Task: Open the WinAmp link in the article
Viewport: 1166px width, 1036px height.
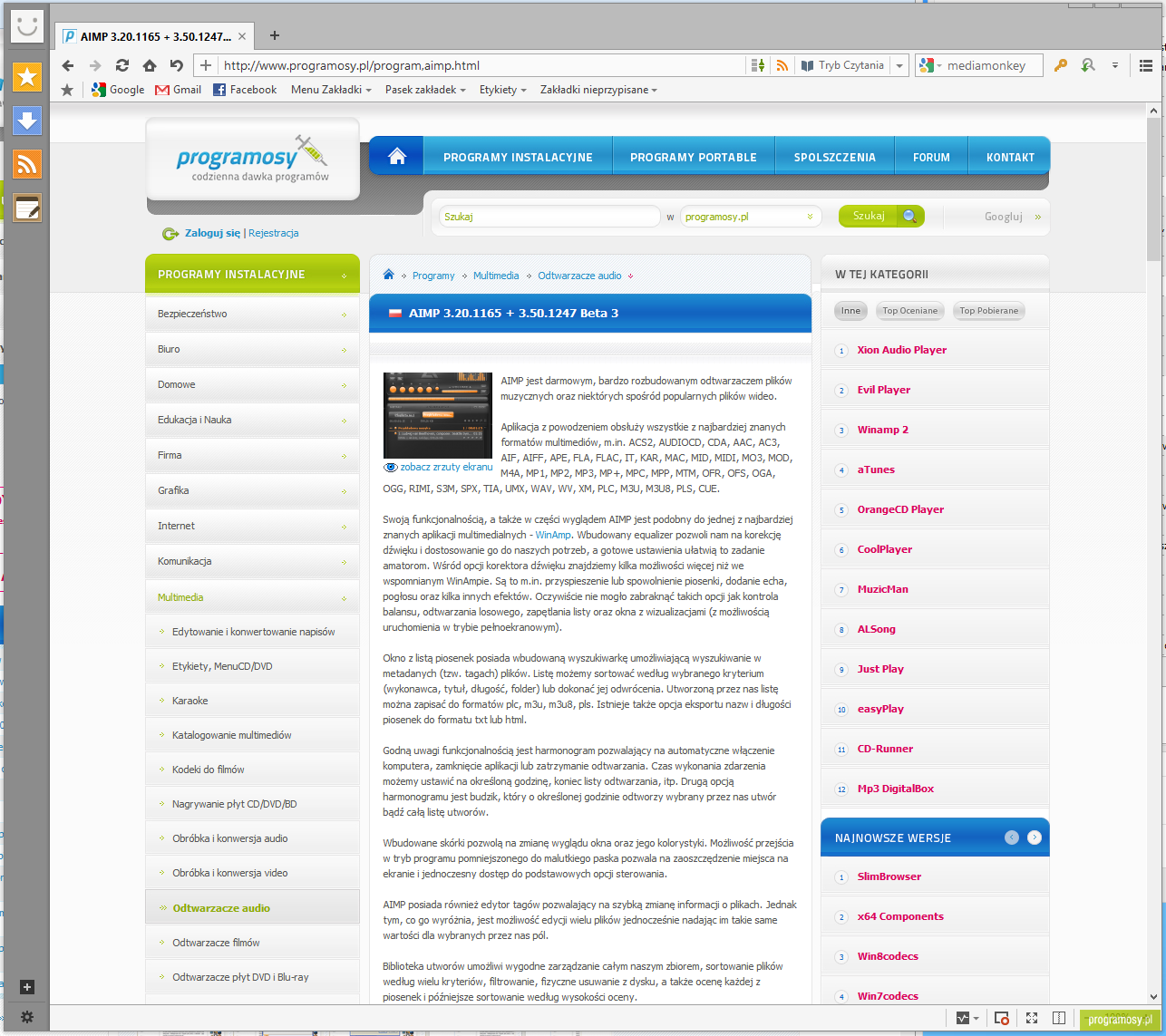Action: pyautogui.click(x=554, y=535)
